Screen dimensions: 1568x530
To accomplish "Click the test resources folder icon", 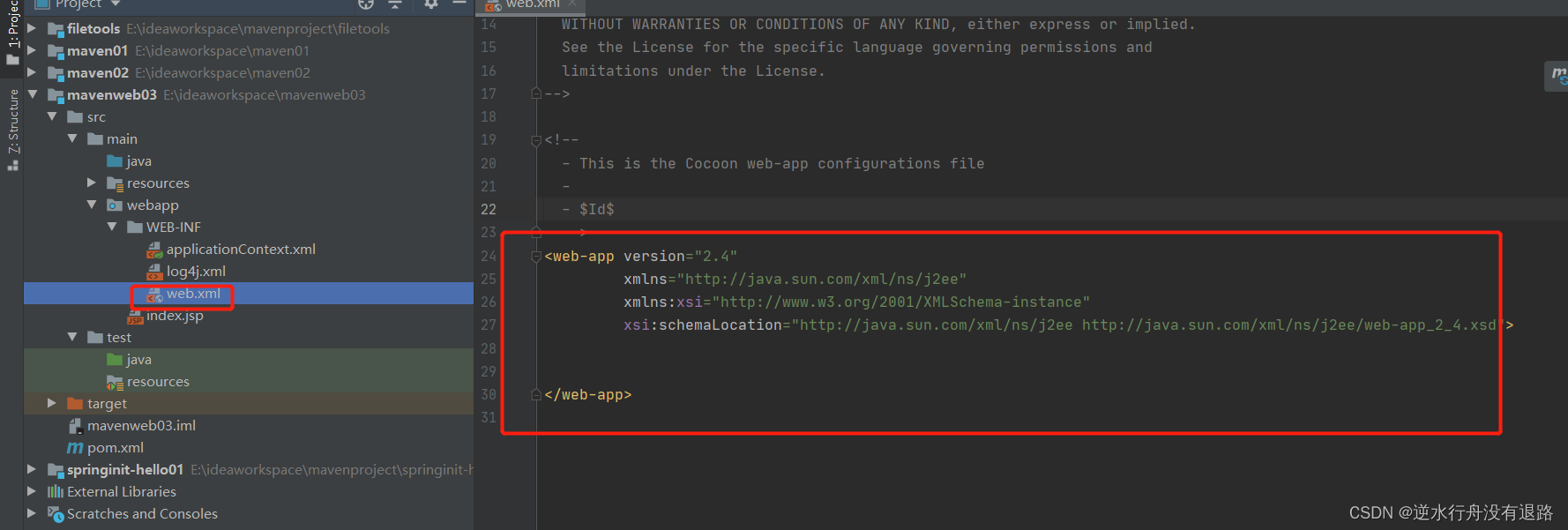I will (115, 382).
